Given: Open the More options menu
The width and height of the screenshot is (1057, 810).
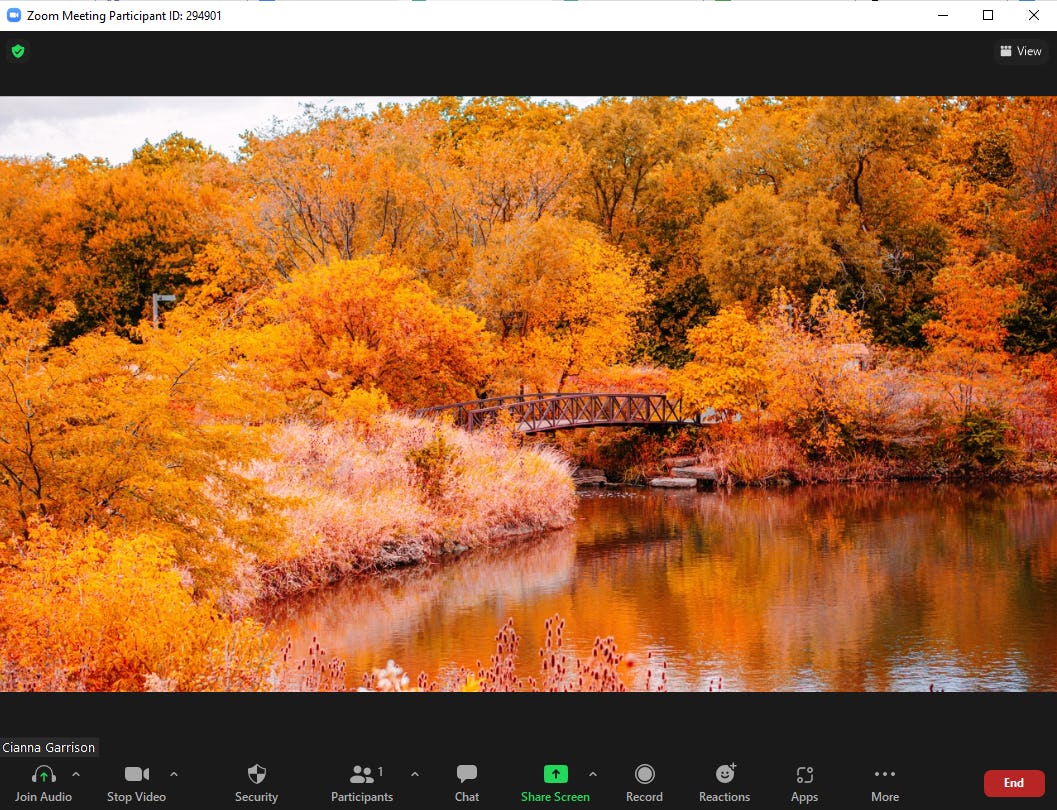Looking at the screenshot, I should (x=884, y=782).
